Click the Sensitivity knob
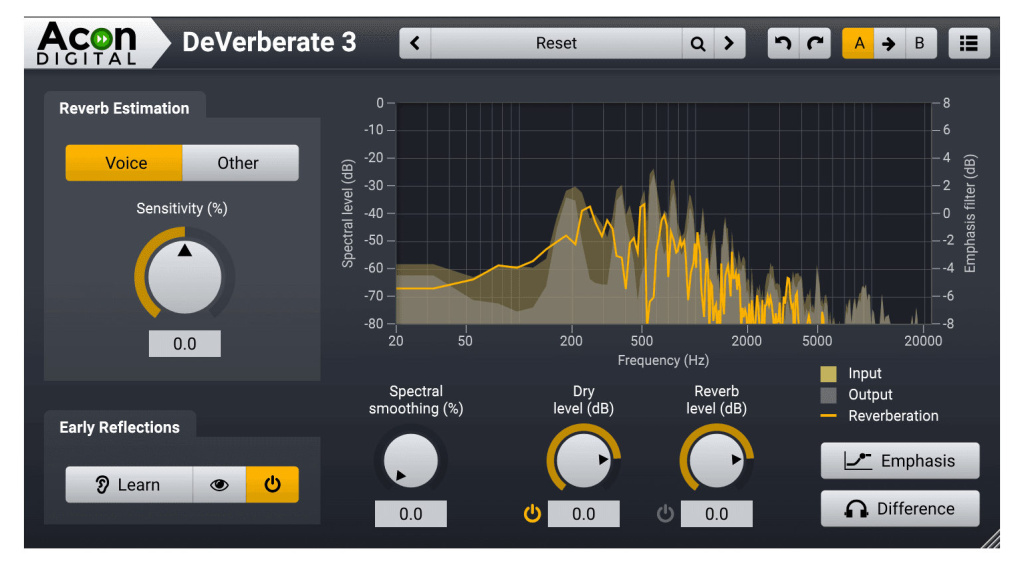This screenshot has height=565, width=1024. coord(185,277)
